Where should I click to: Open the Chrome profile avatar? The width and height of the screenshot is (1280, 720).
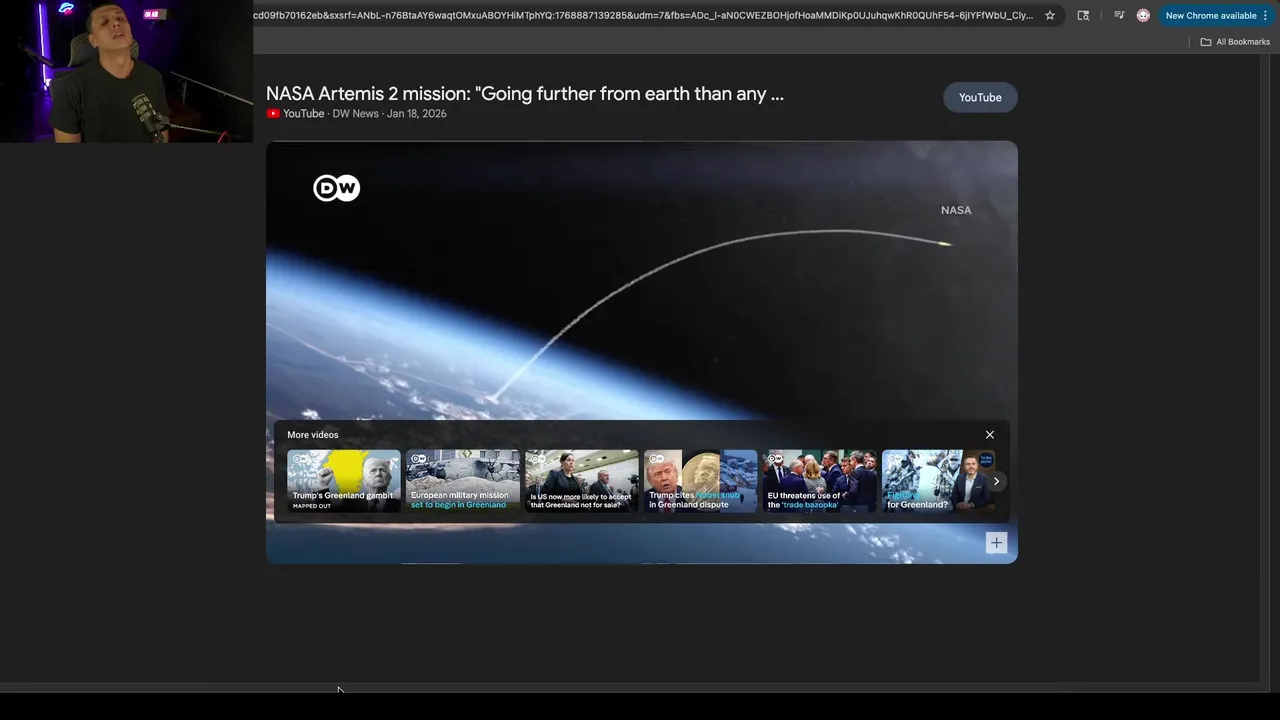click(x=1143, y=15)
